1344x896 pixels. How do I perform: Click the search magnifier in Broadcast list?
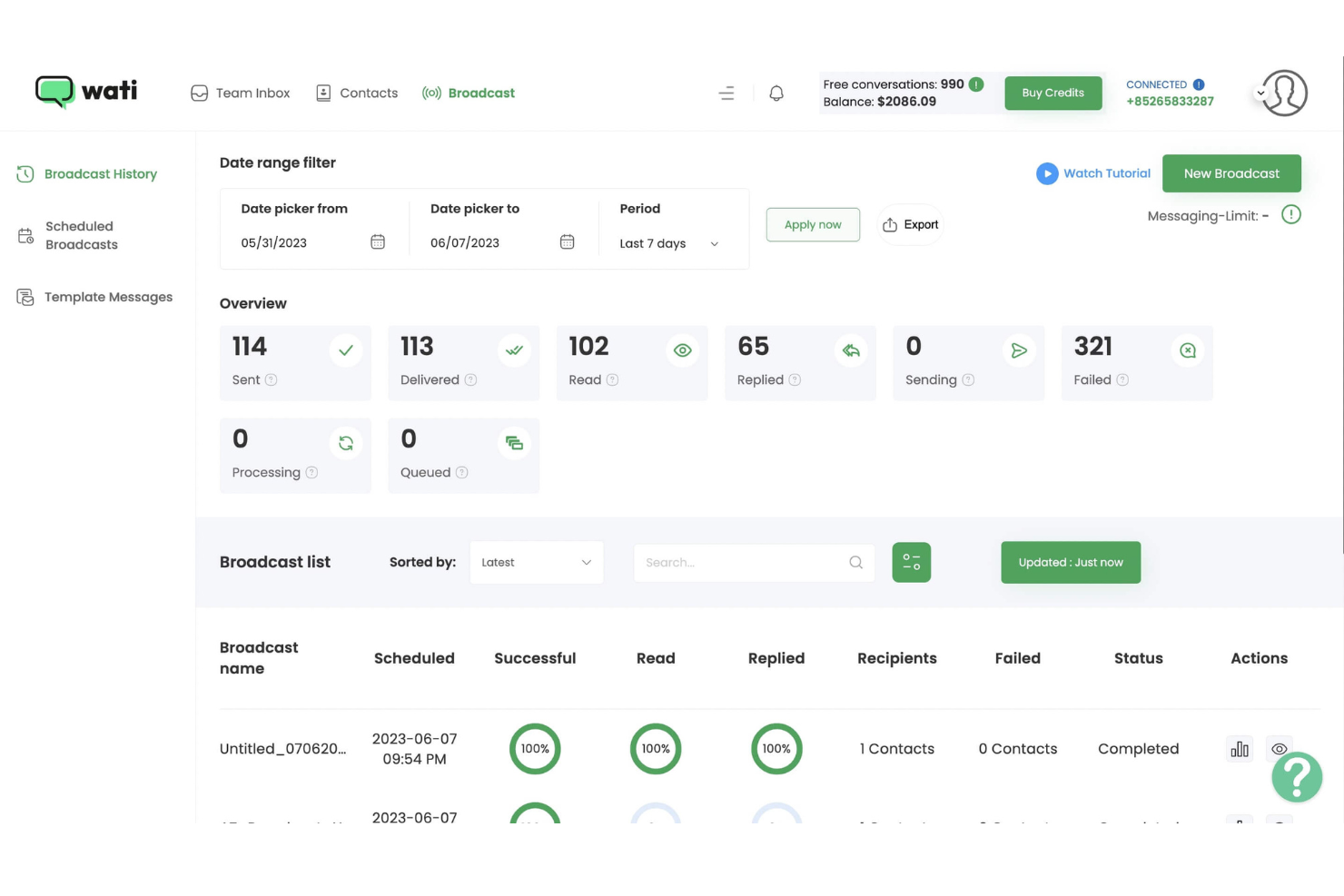coord(855,562)
